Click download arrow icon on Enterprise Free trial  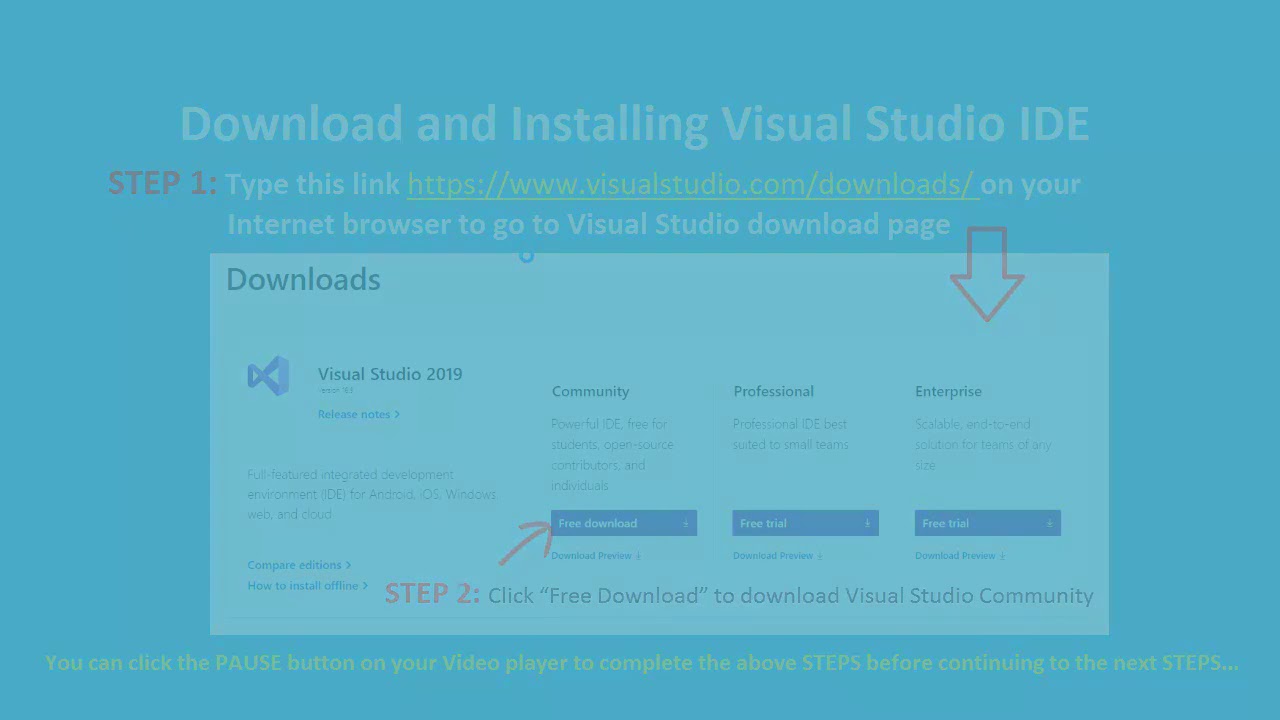click(x=1049, y=523)
